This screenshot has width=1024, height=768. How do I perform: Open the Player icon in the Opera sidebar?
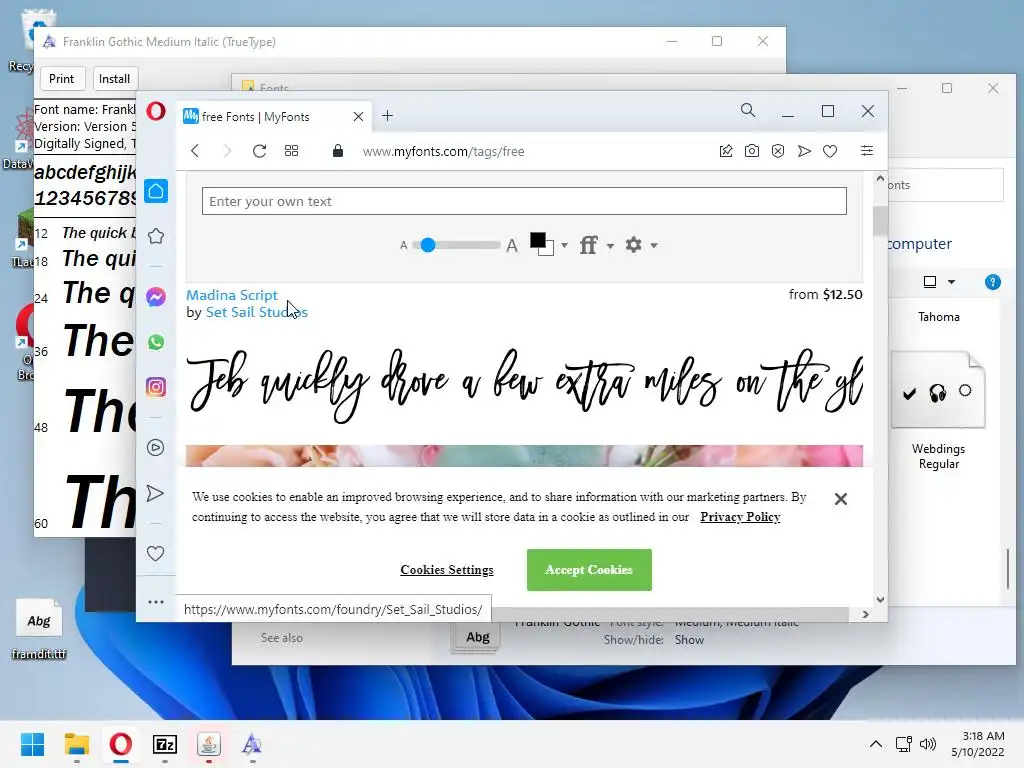coord(156,447)
